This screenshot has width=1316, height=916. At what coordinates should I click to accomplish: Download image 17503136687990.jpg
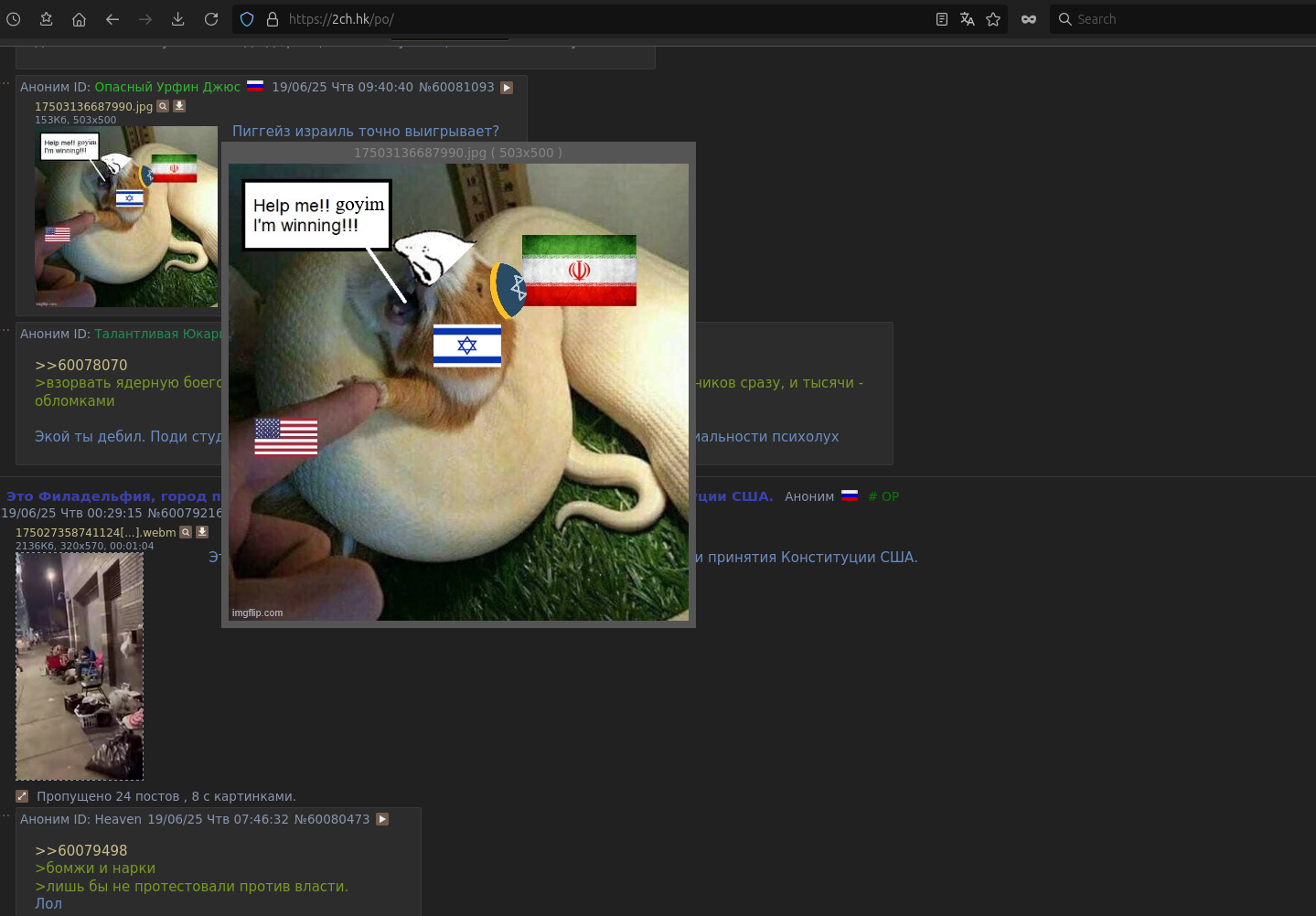(179, 106)
